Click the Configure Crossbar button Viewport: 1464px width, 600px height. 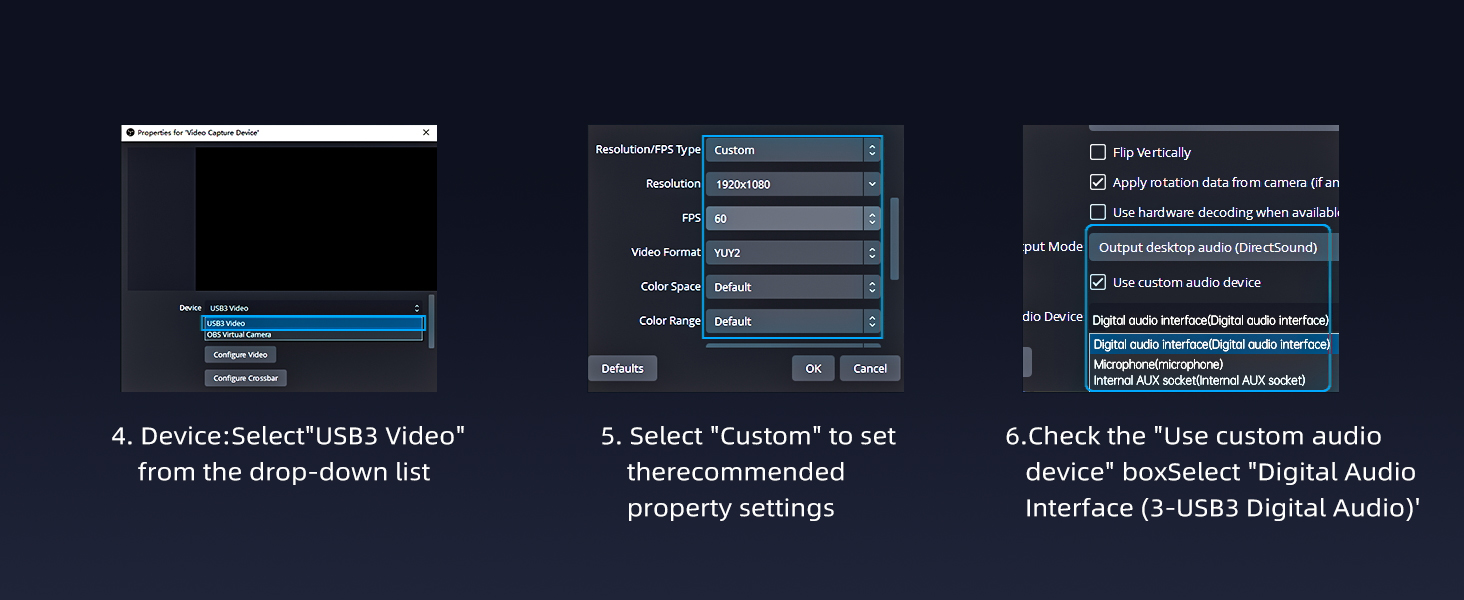click(245, 378)
